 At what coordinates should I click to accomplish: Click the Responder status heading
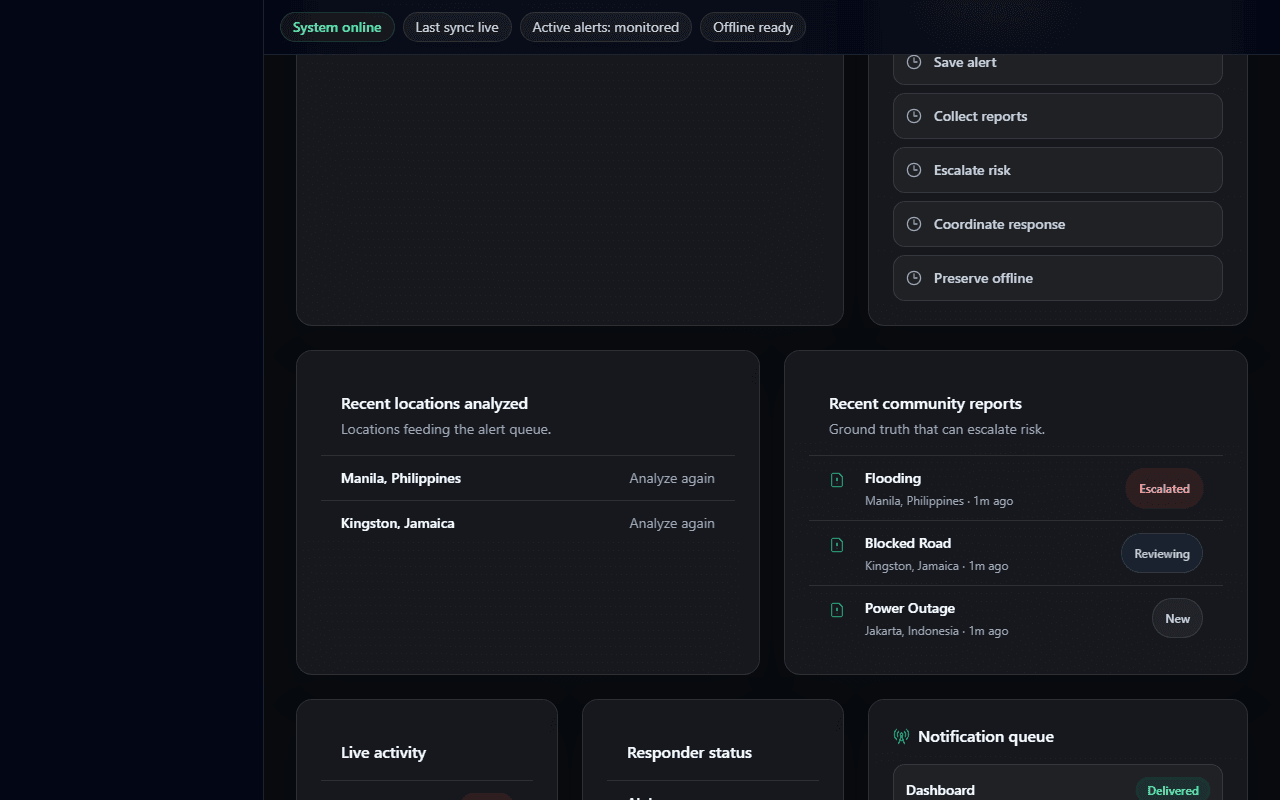[689, 753]
